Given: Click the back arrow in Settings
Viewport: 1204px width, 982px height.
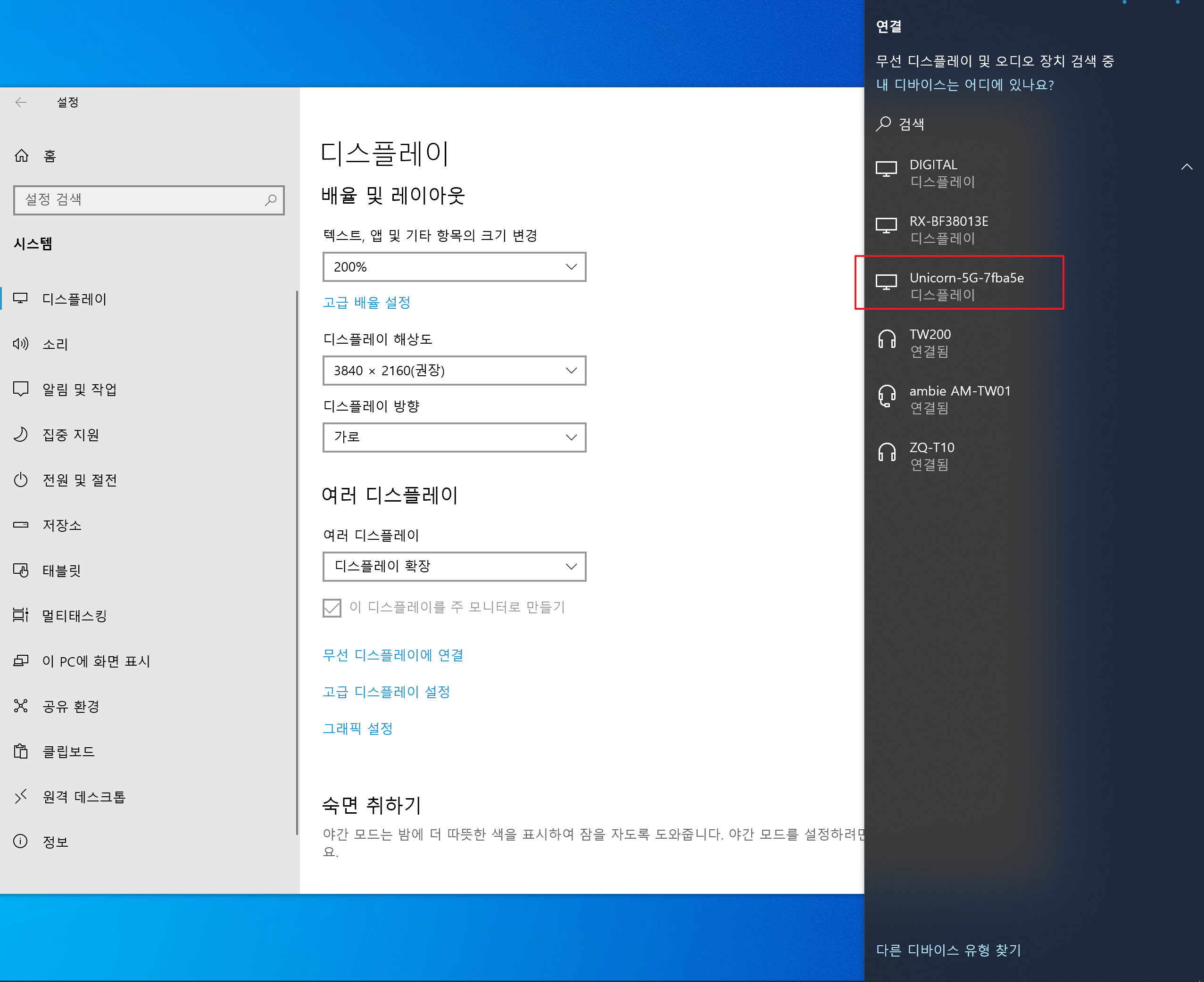Looking at the screenshot, I should tap(21, 102).
